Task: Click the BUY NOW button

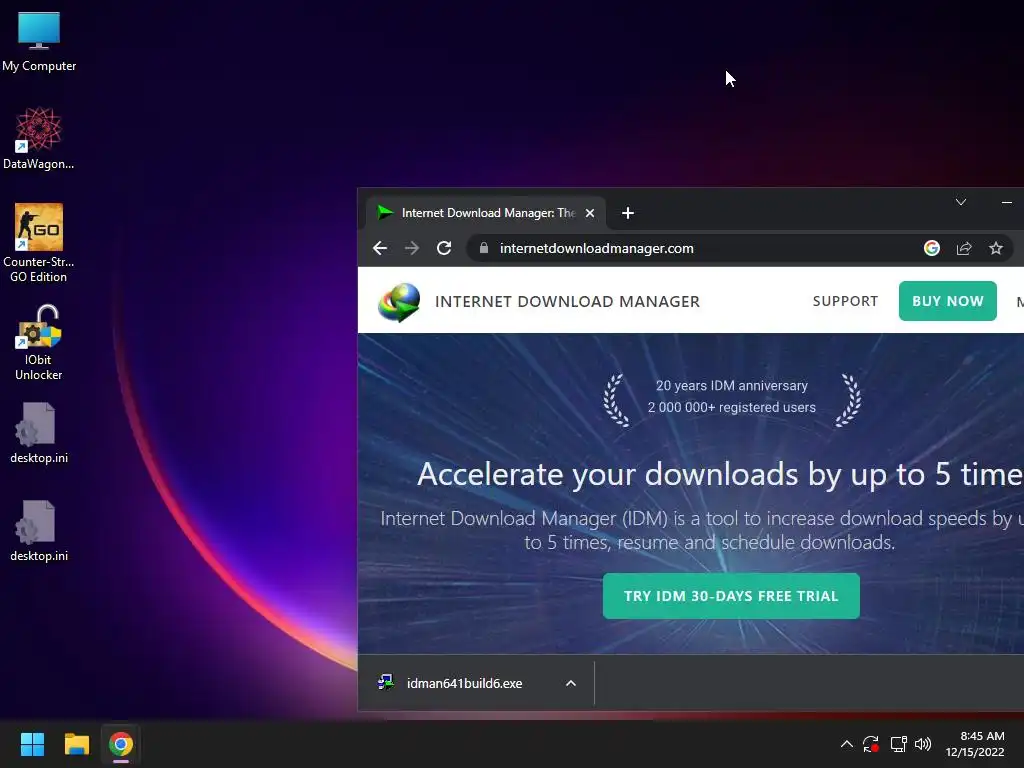Action: point(948,301)
